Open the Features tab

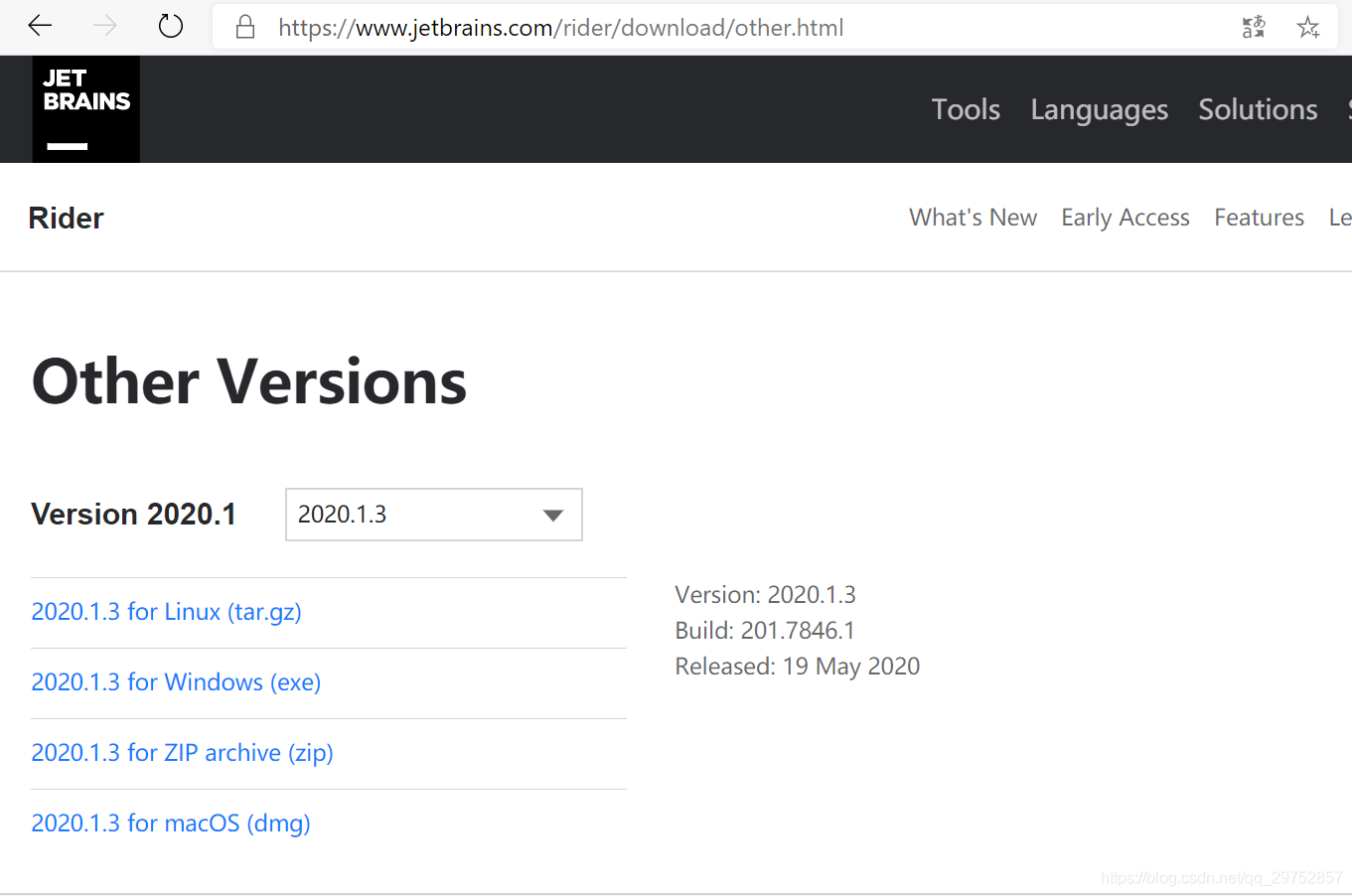click(x=1259, y=218)
